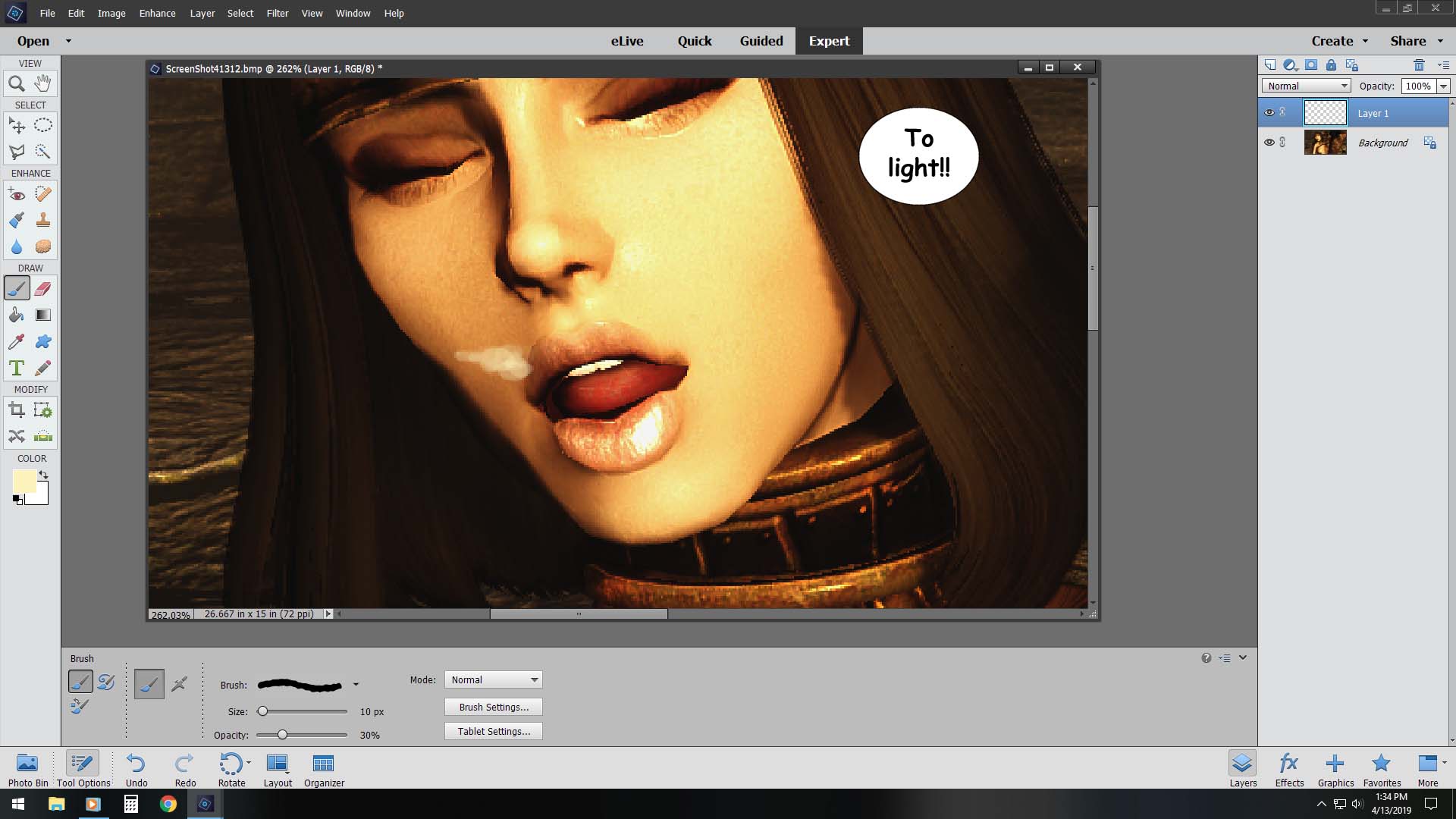Toggle Airbrush mode in tool options

[x=179, y=684]
